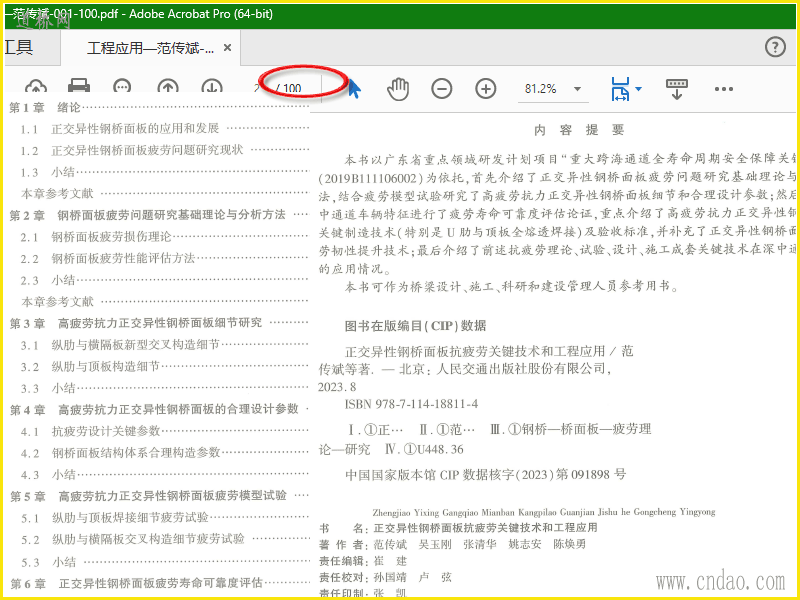This screenshot has width=800, height=600.
Task: Click entry 4.2 钢桥面板结构体系合理构造参数
Action: 164,453
